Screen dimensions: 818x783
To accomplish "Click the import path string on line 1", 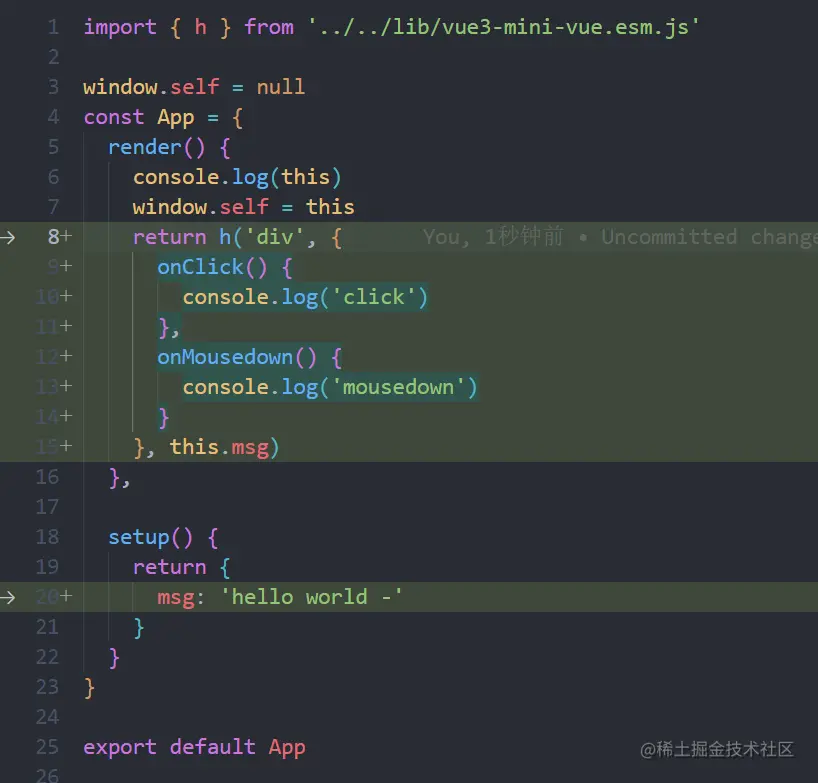I will point(503,27).
